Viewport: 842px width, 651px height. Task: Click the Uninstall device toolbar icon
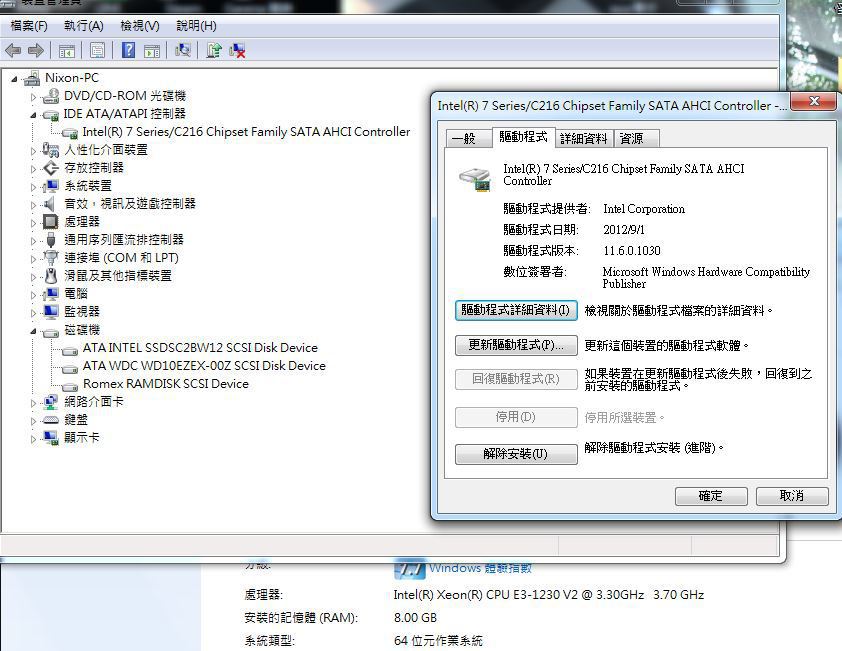coord(237,50)
